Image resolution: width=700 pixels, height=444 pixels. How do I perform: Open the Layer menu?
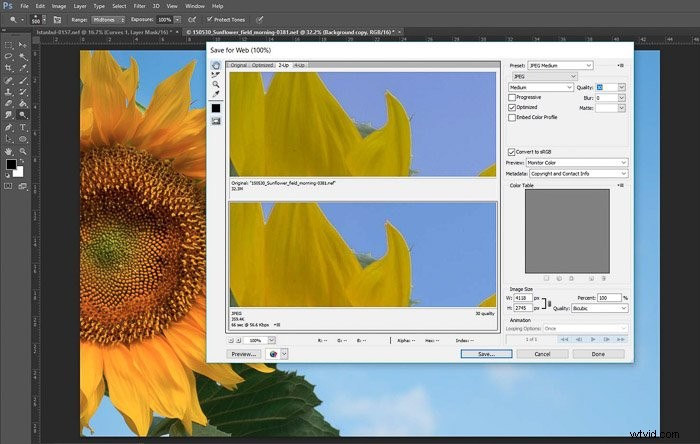pyautogui.click(x=80, y=6)
